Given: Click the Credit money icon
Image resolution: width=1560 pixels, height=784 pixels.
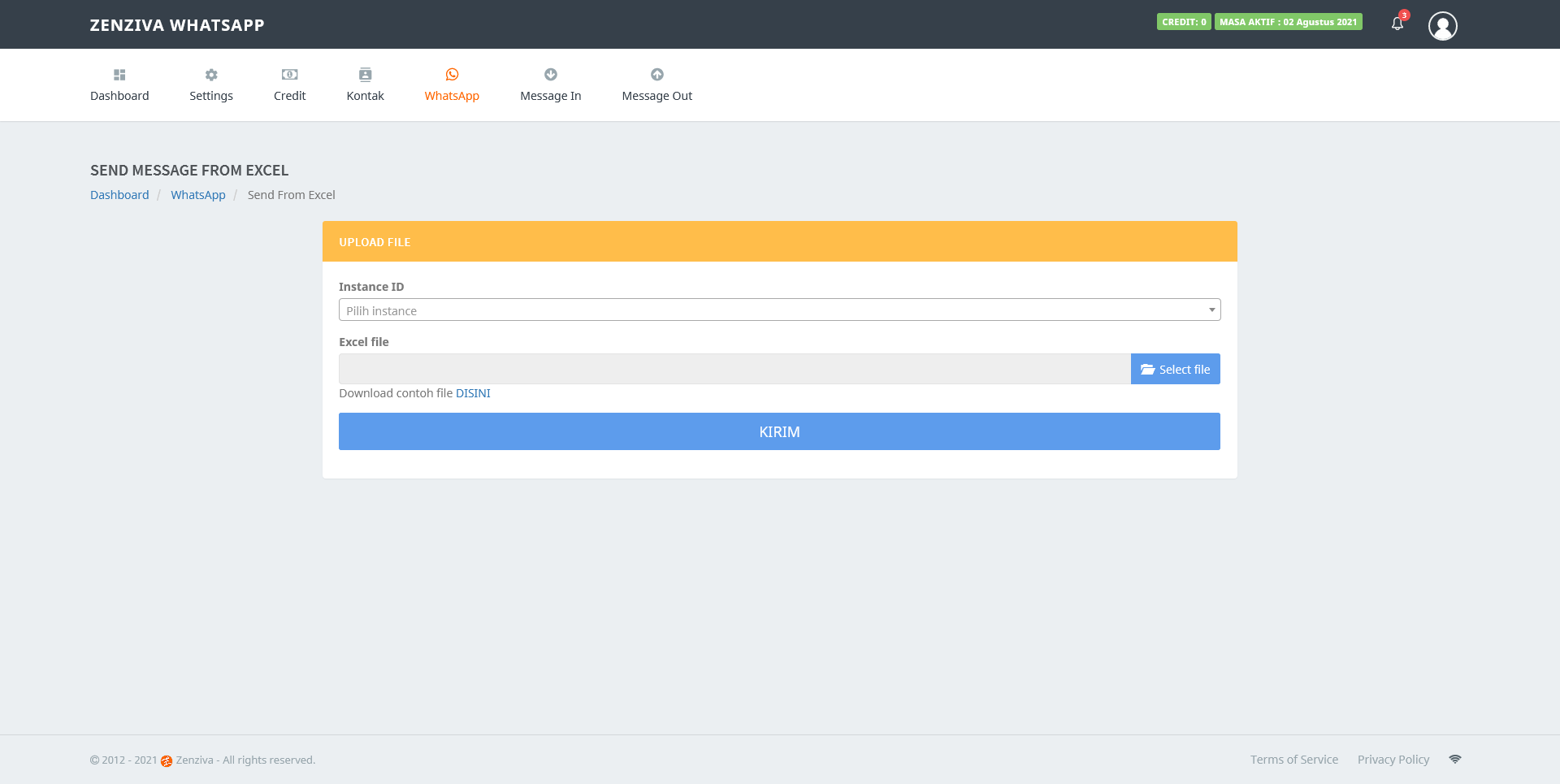Looking at the screenshot, I should [x=289, y=75].
